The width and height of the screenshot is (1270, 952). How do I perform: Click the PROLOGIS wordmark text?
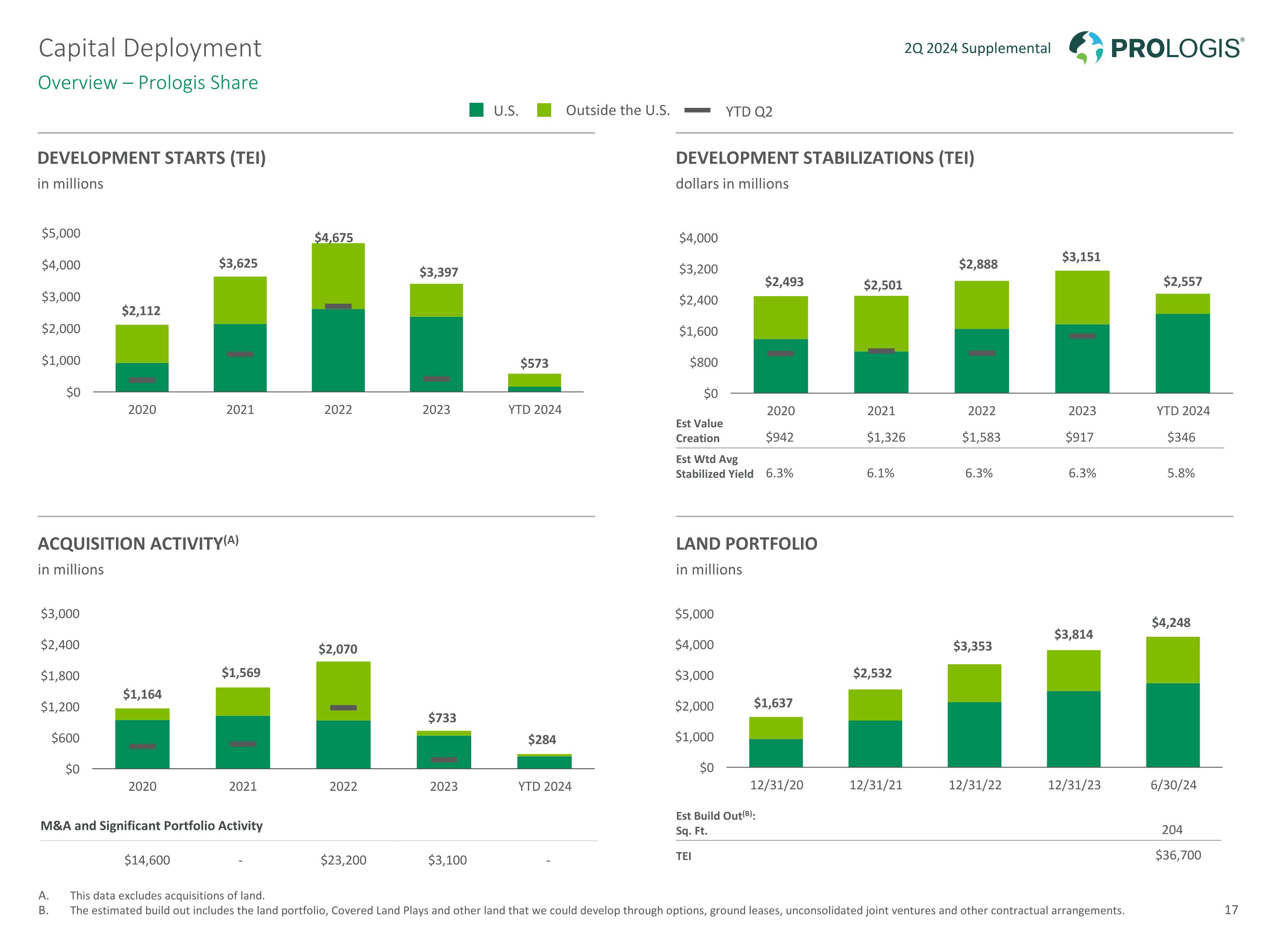[x=1176, y=49]
